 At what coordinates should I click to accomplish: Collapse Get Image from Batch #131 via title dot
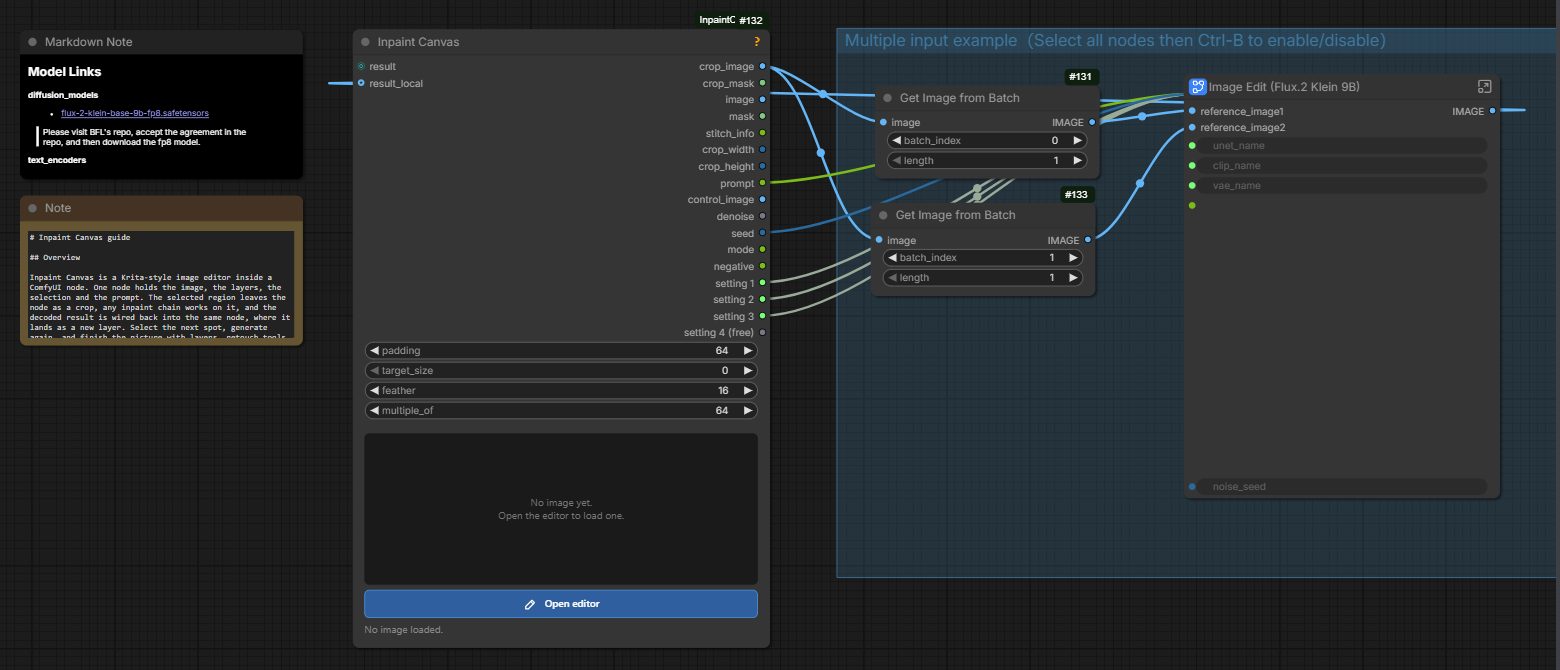888,98
